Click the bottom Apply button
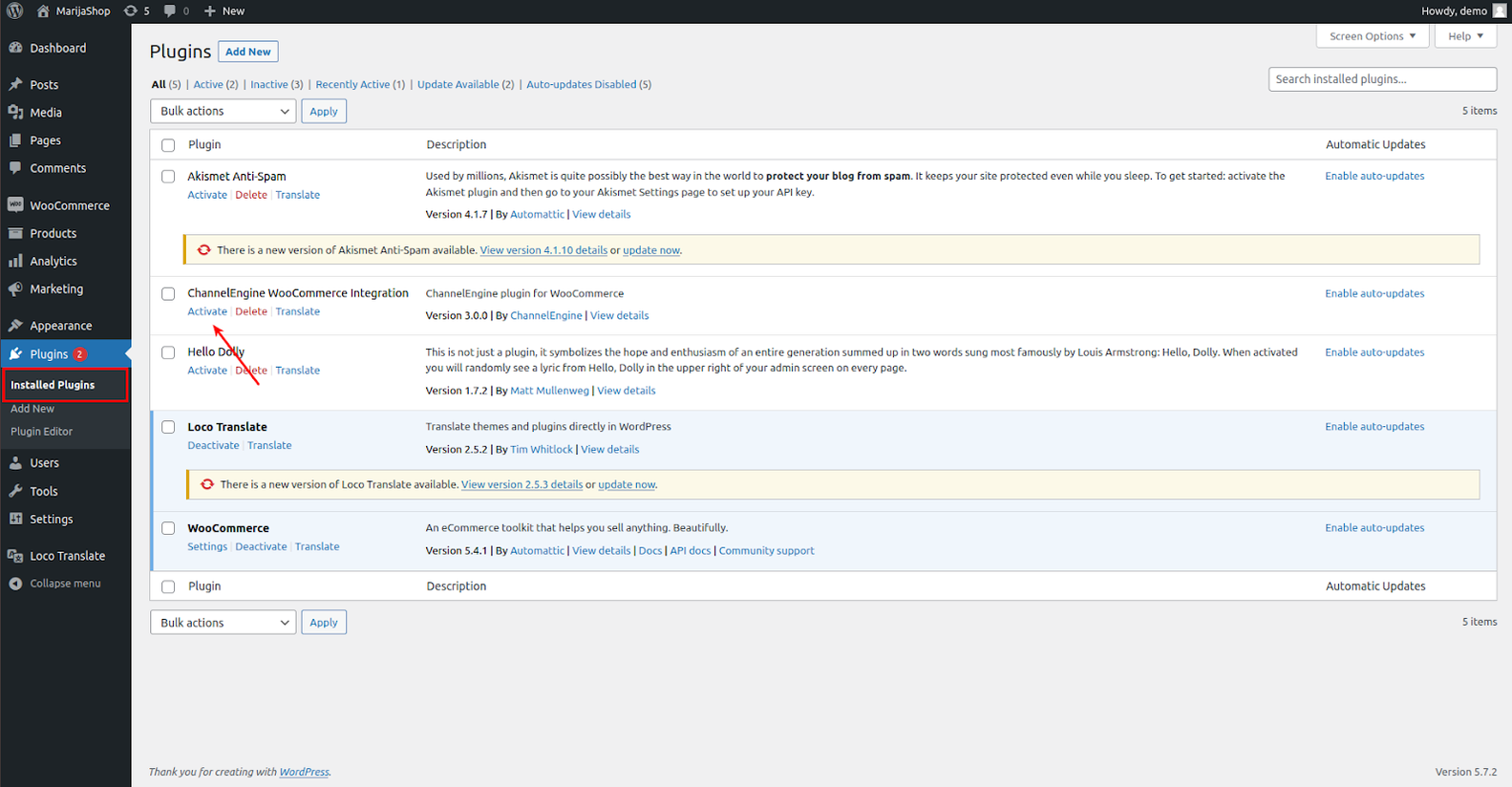The width and height of the screenshot is (1512, 787). pyautogui.click(x=324, y=623)
